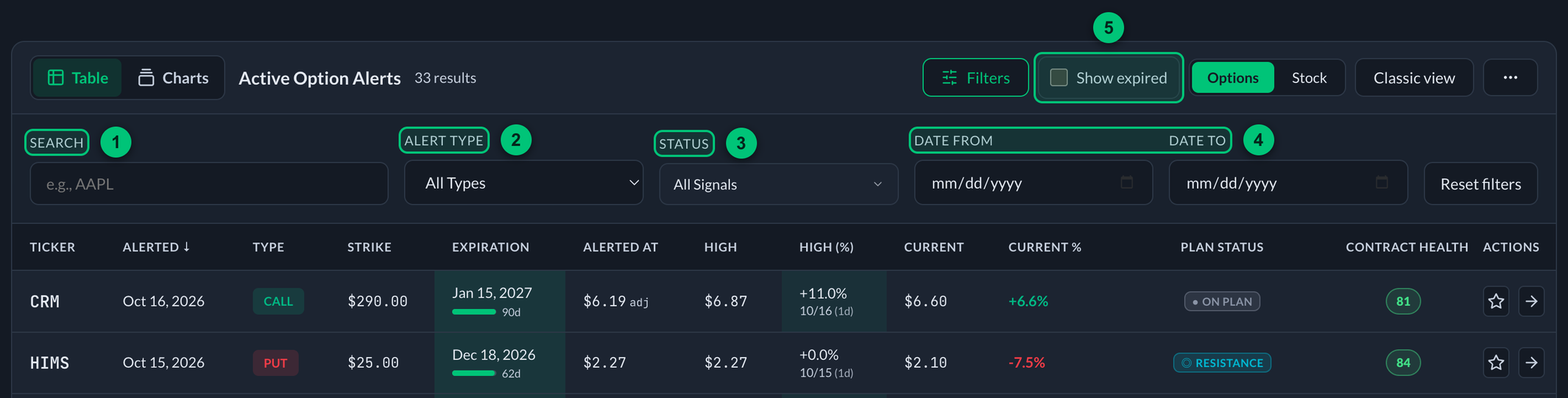Switch to the Charts view tab
1568x398 pixels.
[174, 77]
